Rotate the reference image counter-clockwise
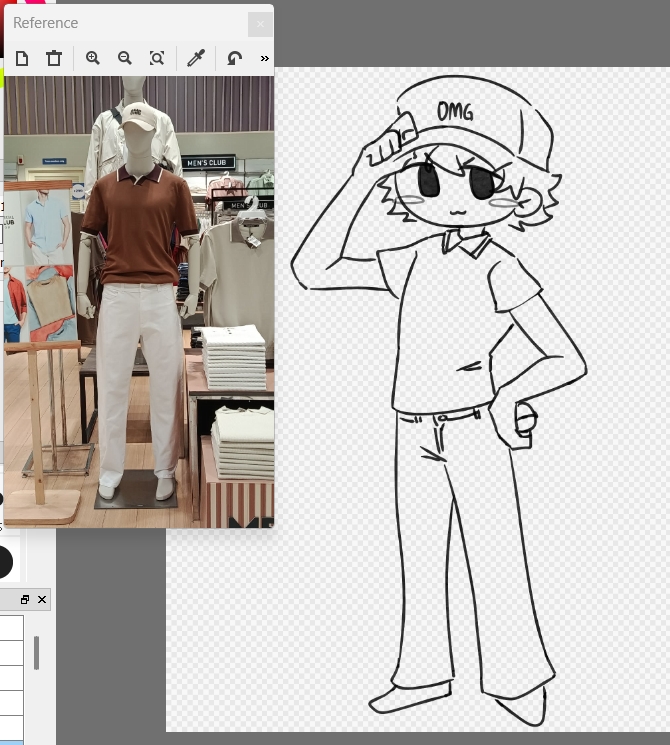 pyautogui.click(x=234, y=59)
